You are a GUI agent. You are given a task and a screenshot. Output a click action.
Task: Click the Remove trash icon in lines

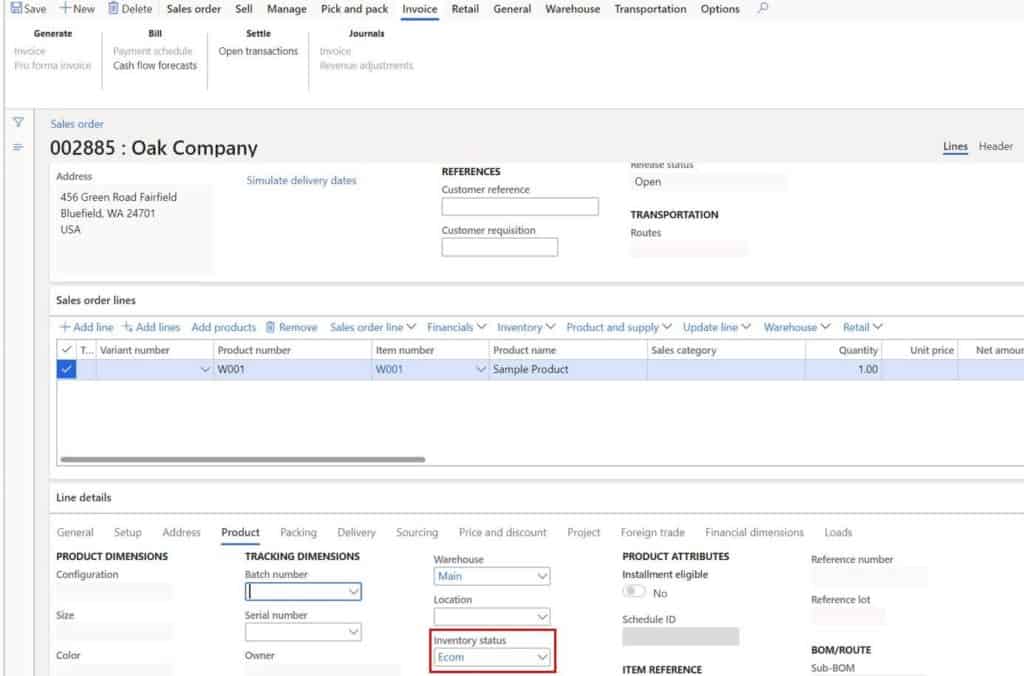click(270, 327)
